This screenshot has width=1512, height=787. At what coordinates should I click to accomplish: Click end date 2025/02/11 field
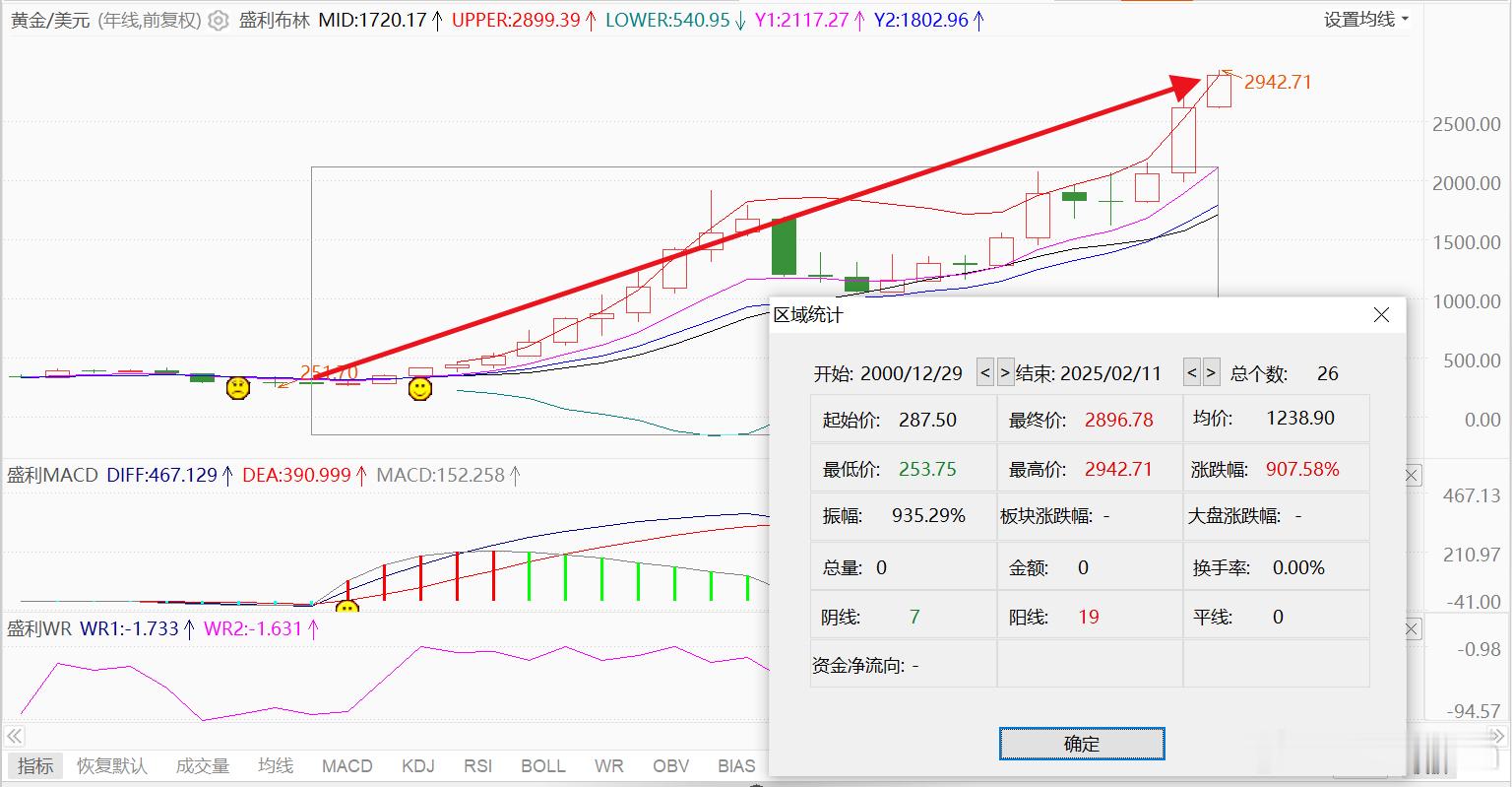(x=1109, y=373)
